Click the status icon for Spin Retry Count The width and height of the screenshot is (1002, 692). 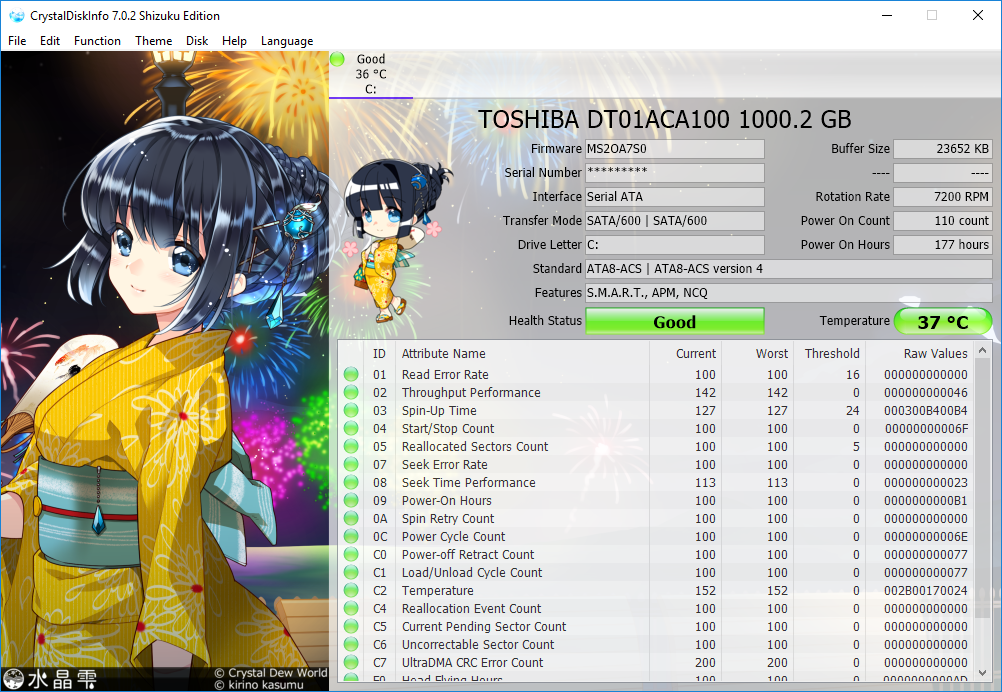pos(351,518)
